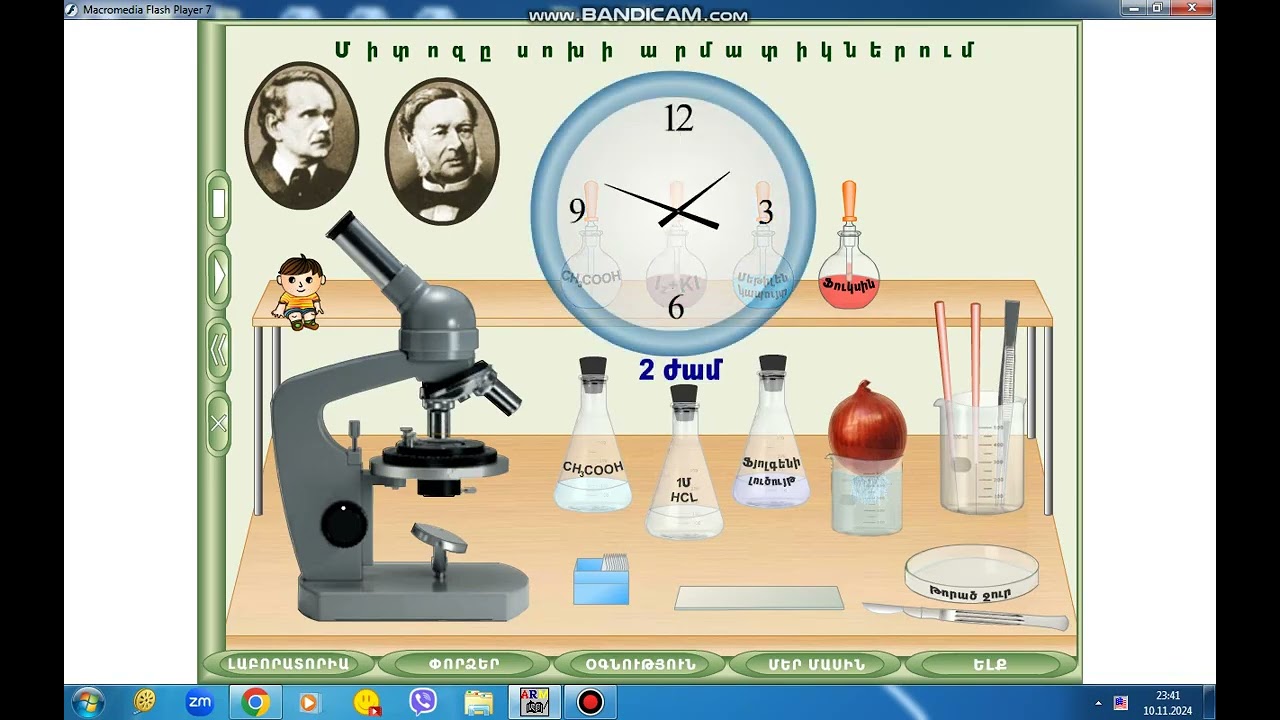This screenshot has height=720, width=1280.
Task: Click the cartoon boy sitting on the shelf
Action: [300, 292]
